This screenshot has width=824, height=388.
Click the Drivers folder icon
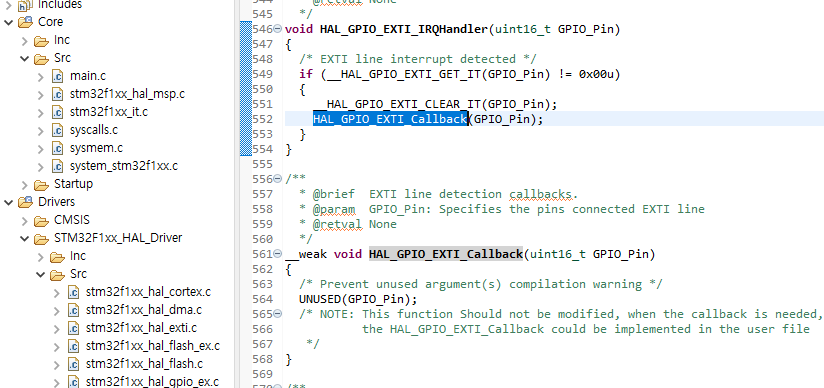(25, 202)
